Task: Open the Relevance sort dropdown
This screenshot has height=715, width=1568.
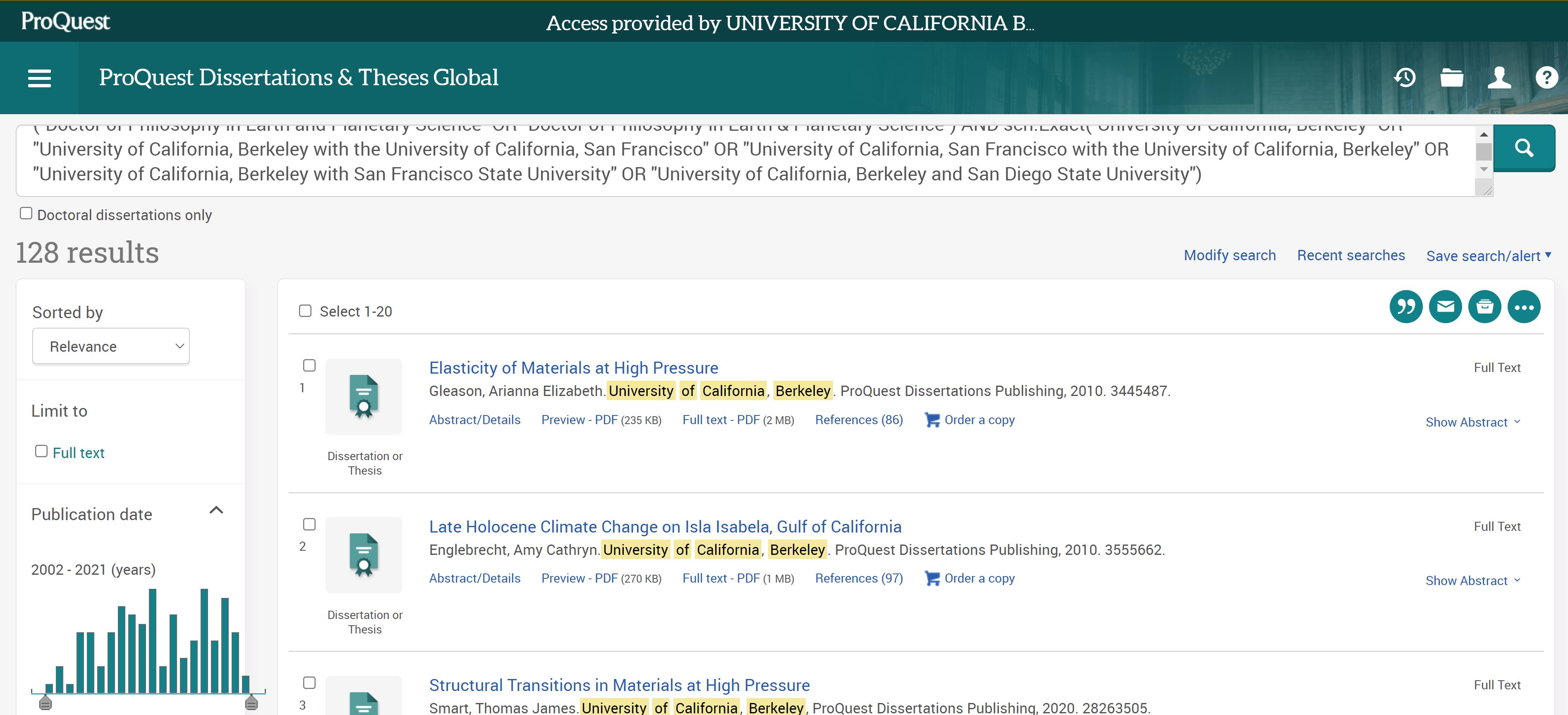Action: tap(111, 346)
